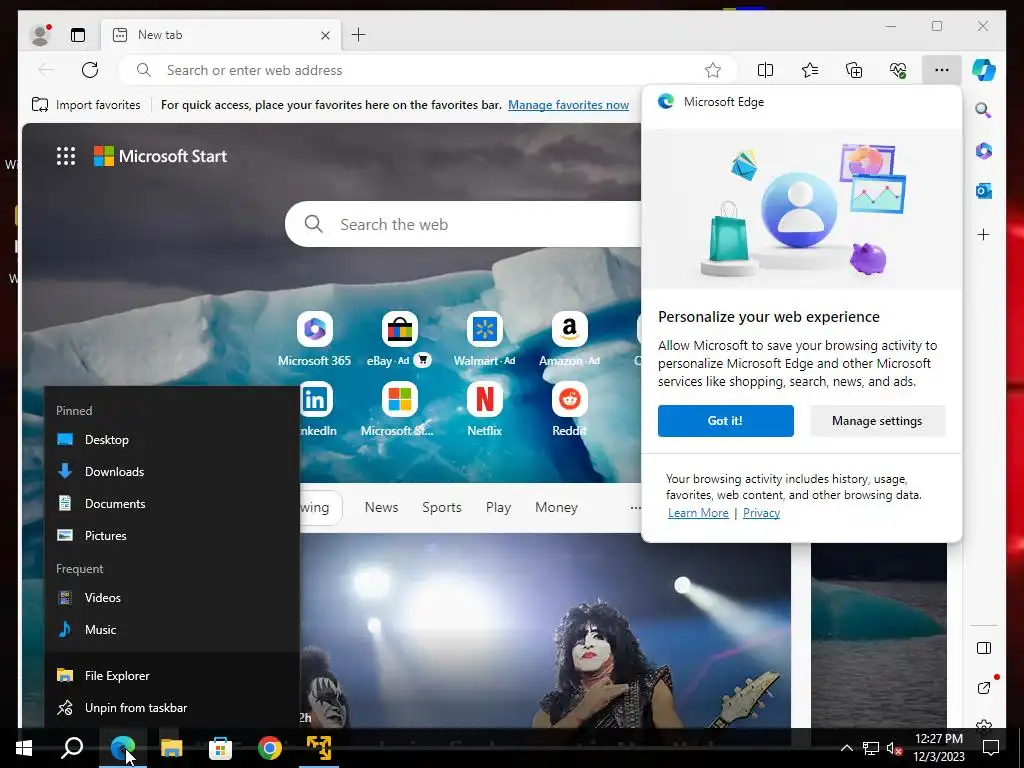This screenshot has height=768, width=1024.
Task: Expand more feed categories ellipsis
Action: point(635,507)
